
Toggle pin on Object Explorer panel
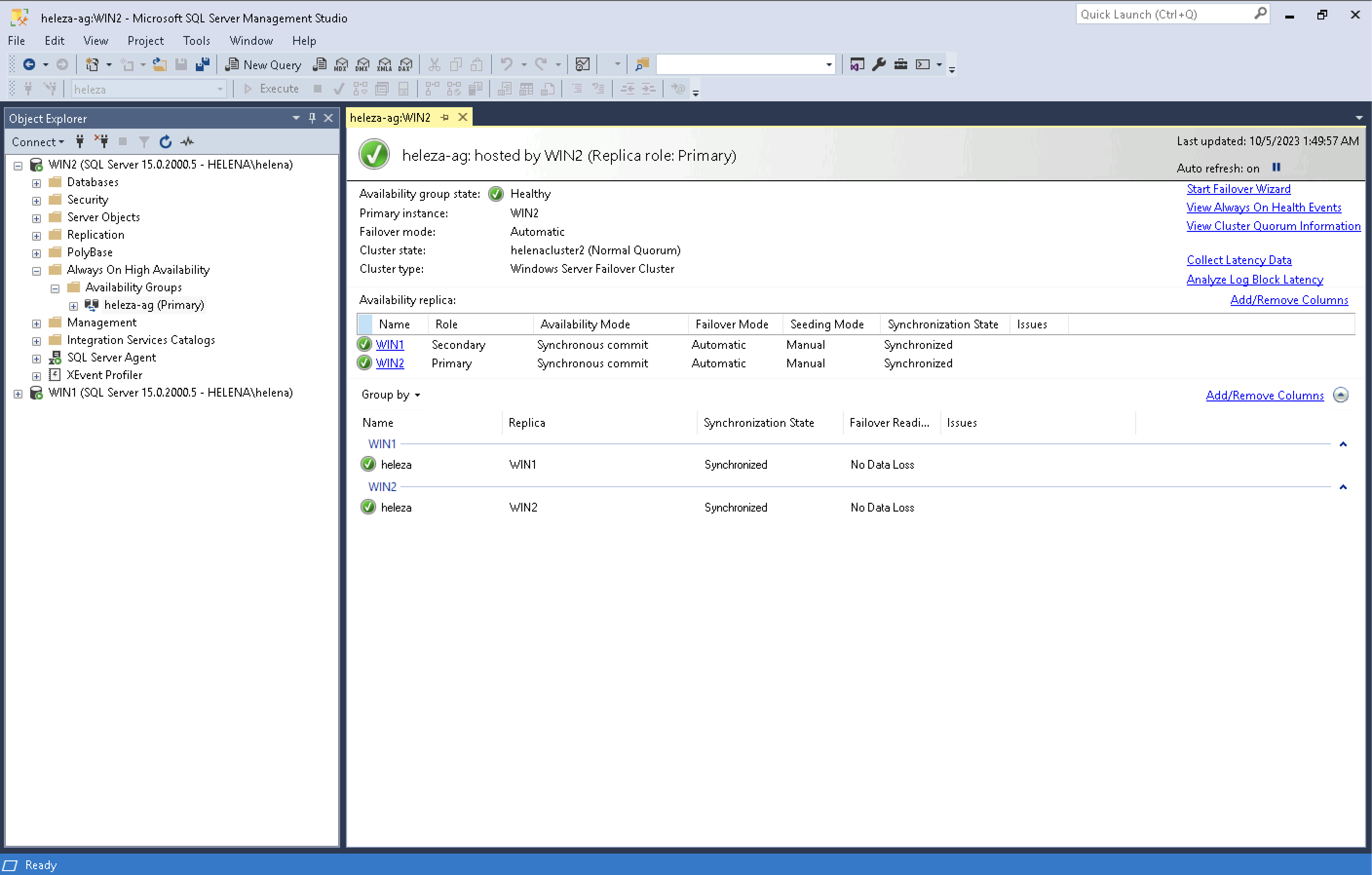(x=312, y=118)
